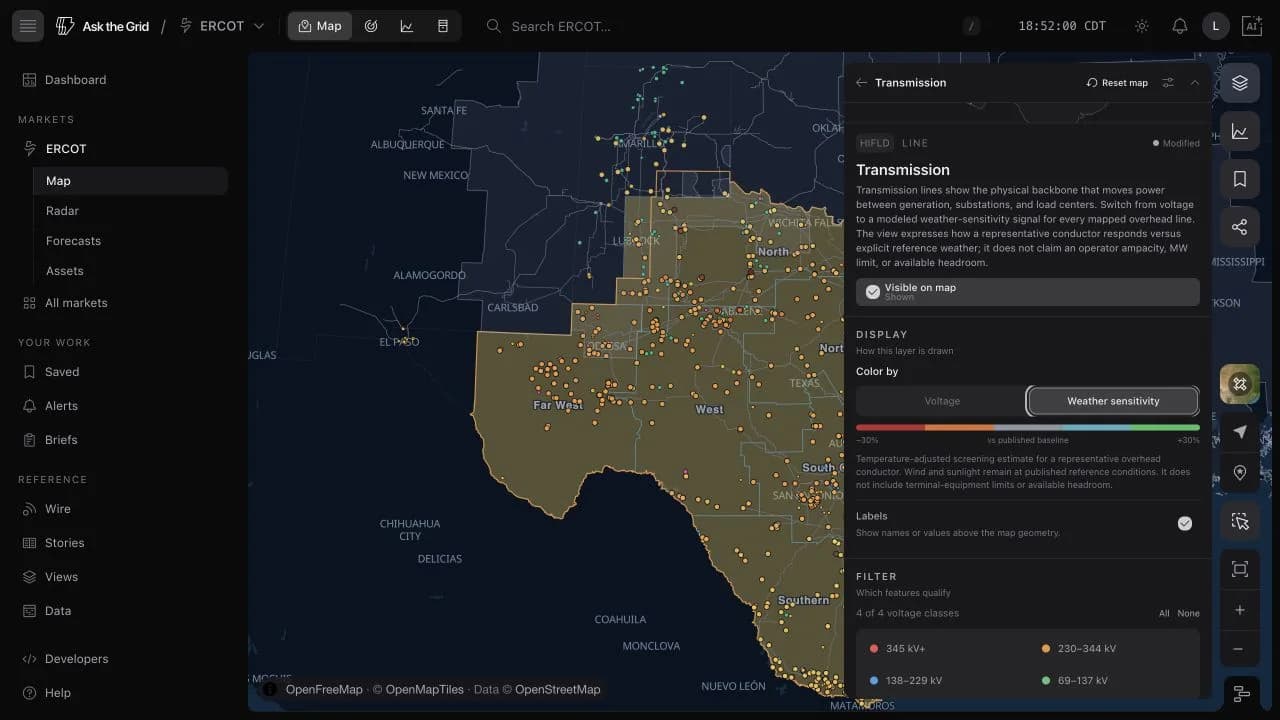This screenshot has width=1280, height=720.
Task: Click the bookmark icon on map toolbar
Action: coord(1240,179)
